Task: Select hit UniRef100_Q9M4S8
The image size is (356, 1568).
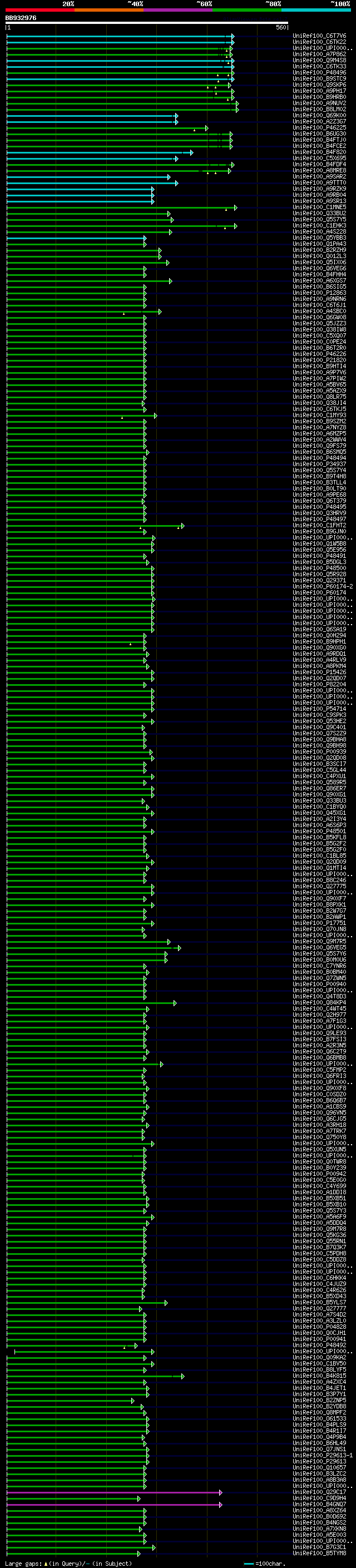Action: tap(319, 60)
